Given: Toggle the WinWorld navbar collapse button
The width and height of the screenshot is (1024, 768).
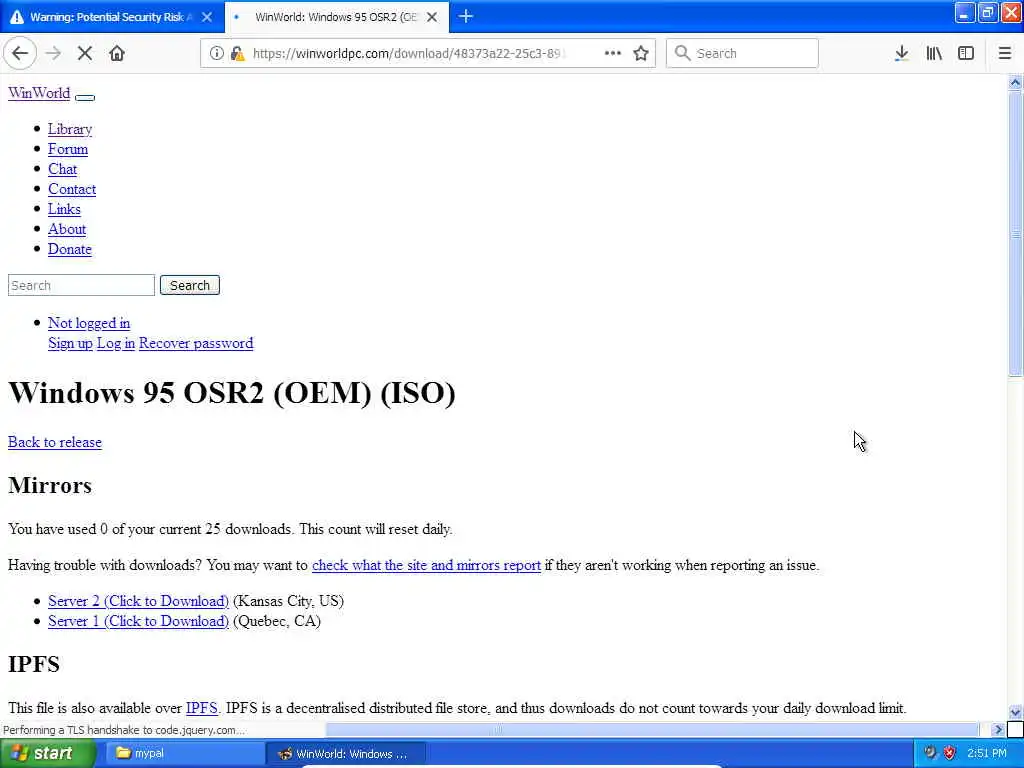Looking at the screenshot, I should [x=85, y=97].
